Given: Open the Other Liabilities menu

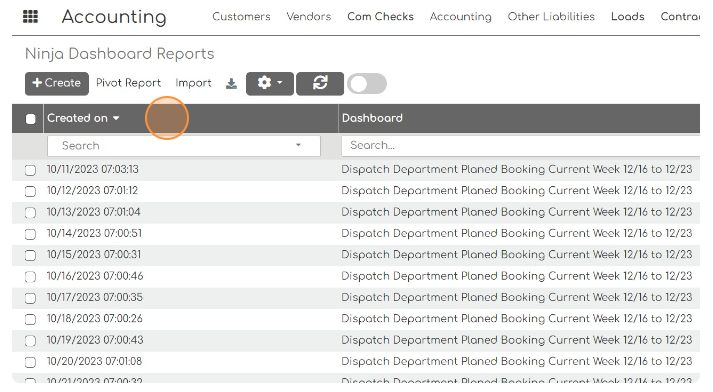Looking at the screenshot, I should click(x=551, y=17).
